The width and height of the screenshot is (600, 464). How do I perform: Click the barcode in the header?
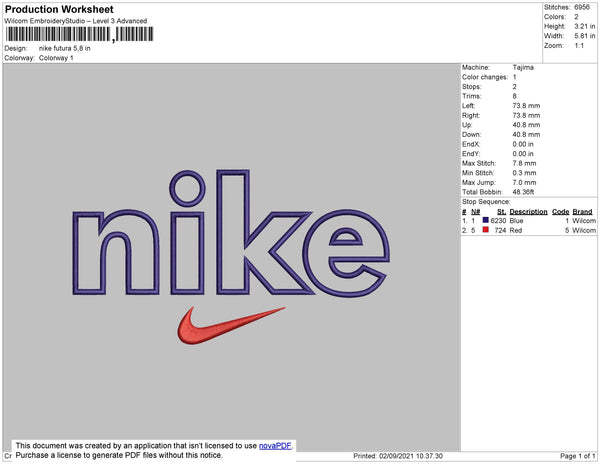80,34
